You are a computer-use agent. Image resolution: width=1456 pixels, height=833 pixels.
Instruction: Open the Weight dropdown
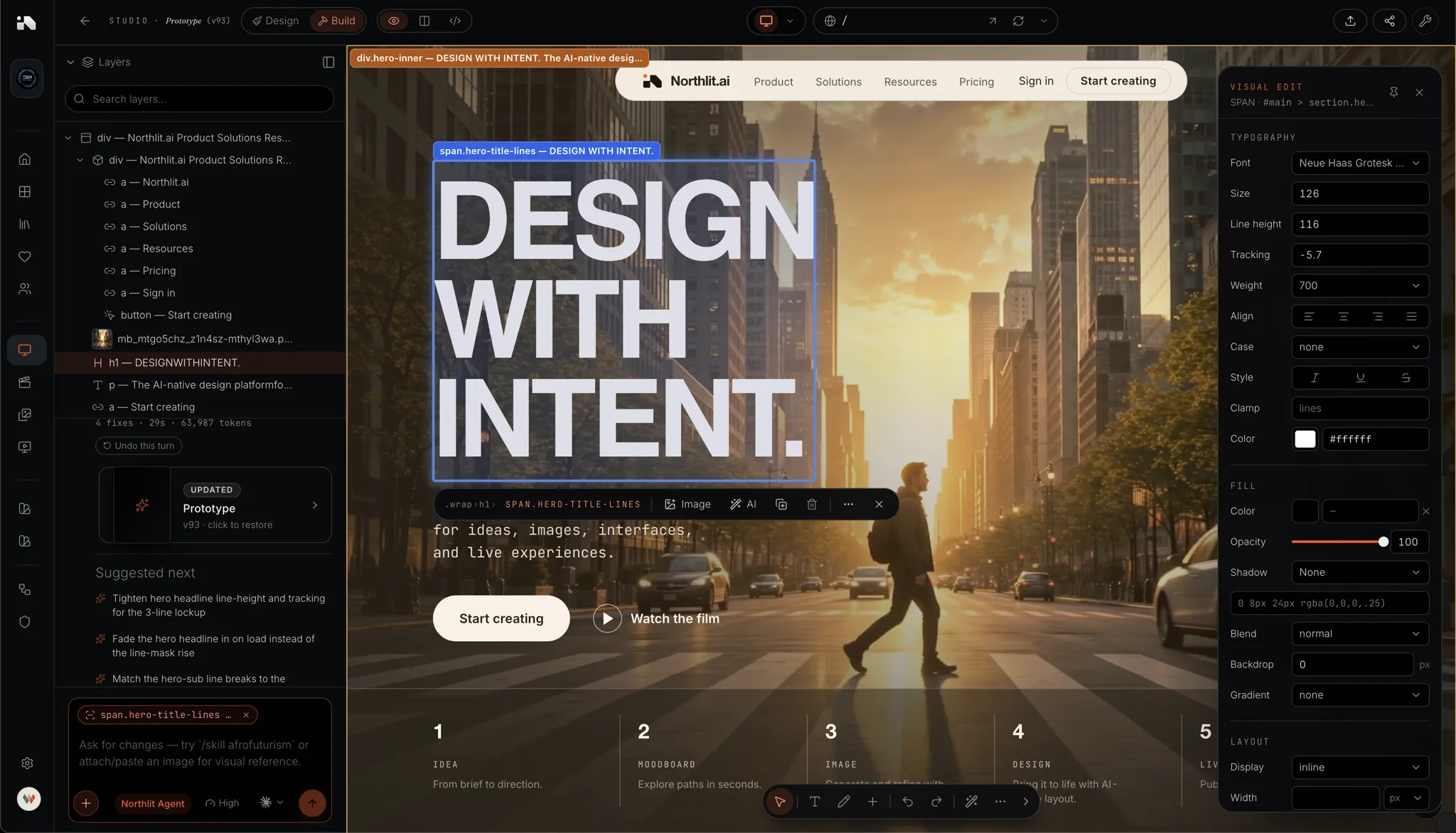(1359, 286)
